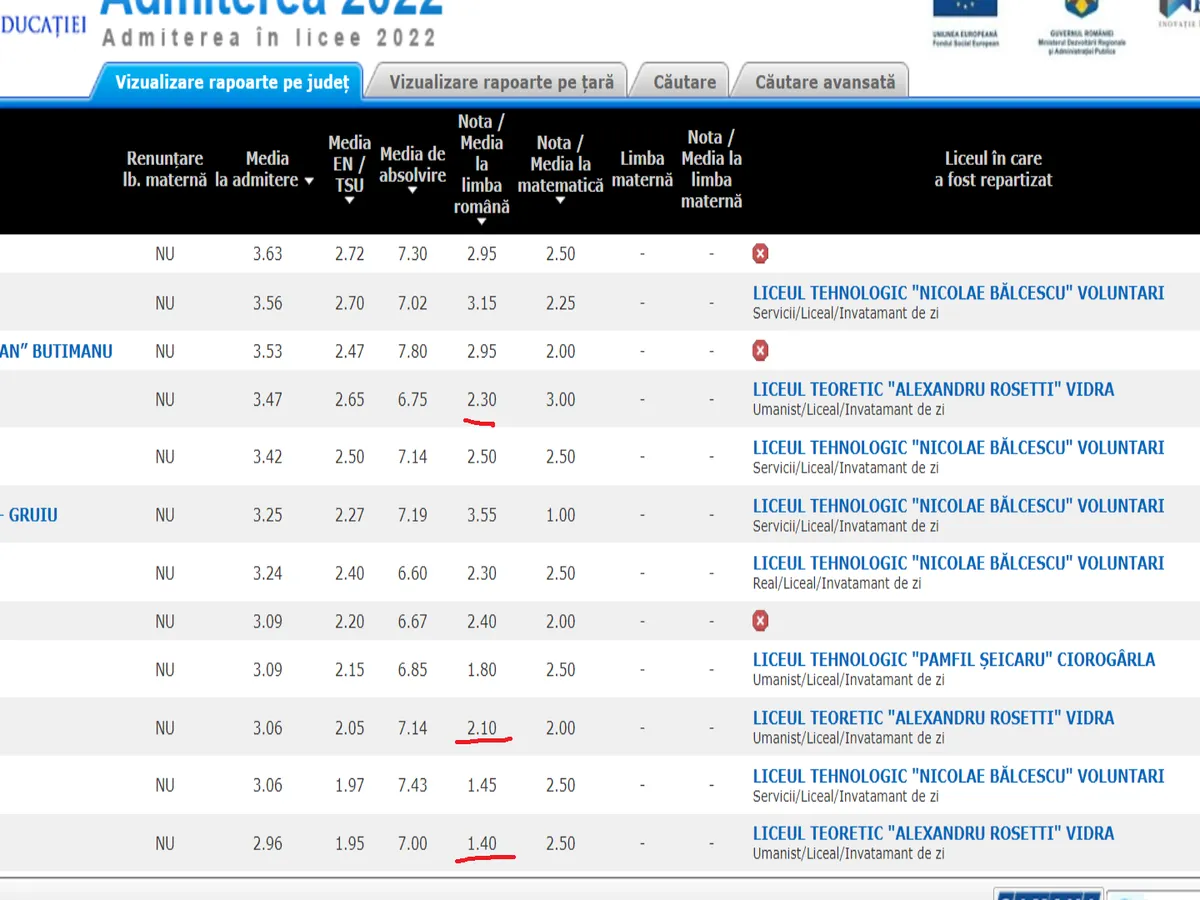Open Nicolae Bălcescu Voluntari link in 3.56 row
This screenshot has height=900, width=1200.
pyautogui.click(x=958, y=293)
